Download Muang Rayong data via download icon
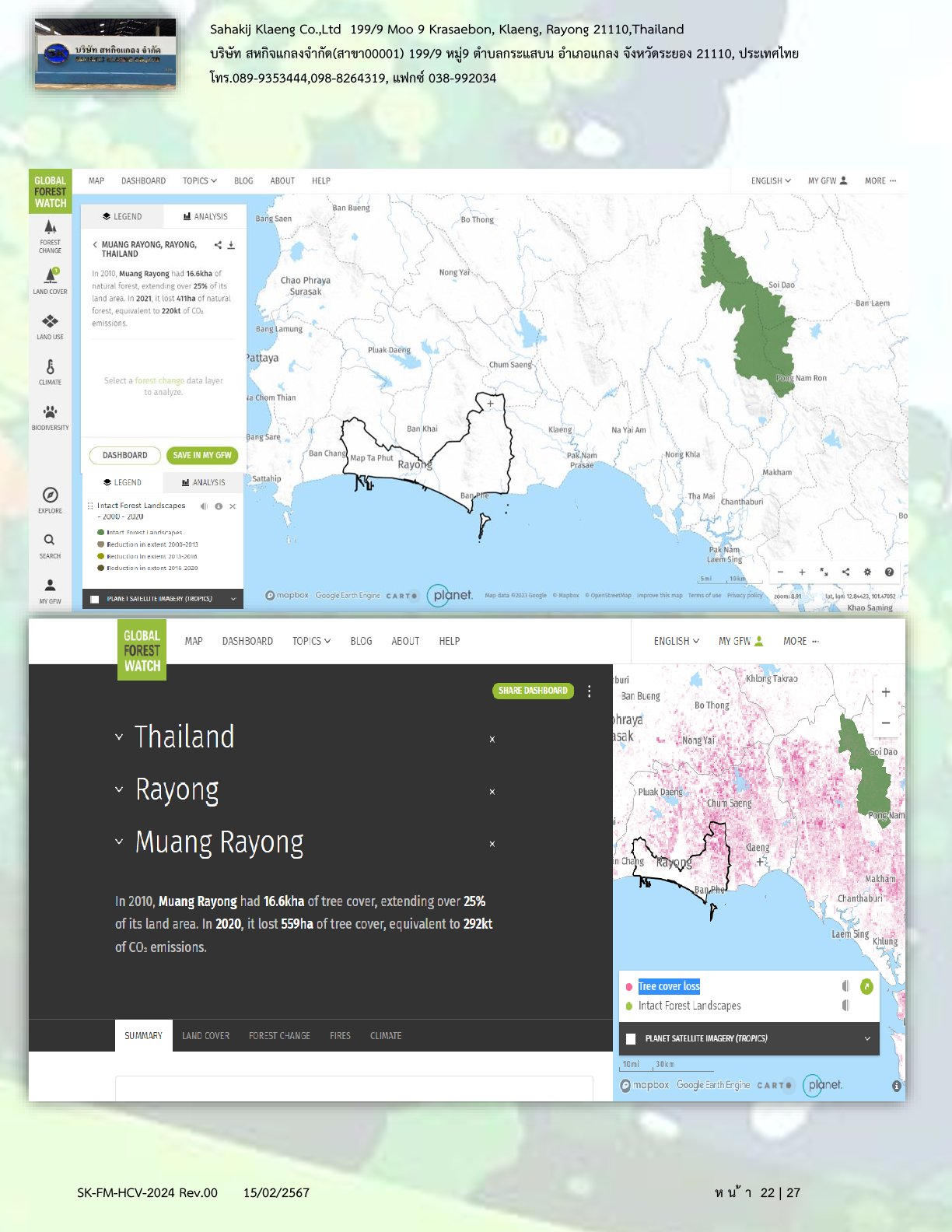Screen dimensions: 952x1232 (231, 245)
